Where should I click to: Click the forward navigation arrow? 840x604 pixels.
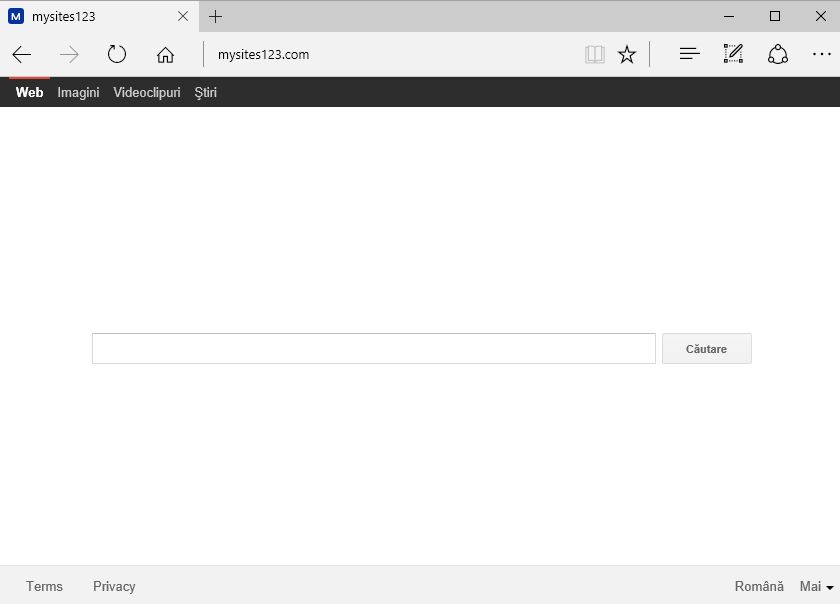(x=69, y=54)
